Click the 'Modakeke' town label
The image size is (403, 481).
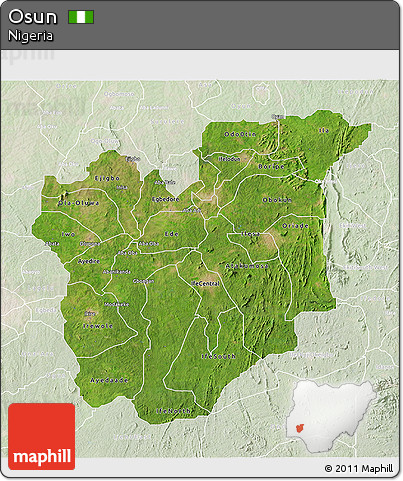tap(117, 304)
